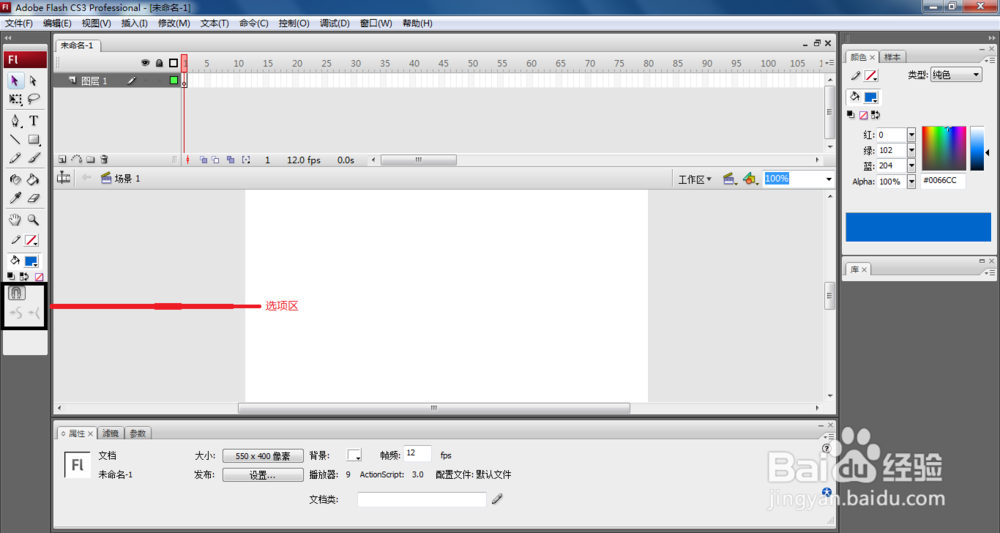Open color panel options menu
Screen dimensions: 1000x533
coord(989,60)
